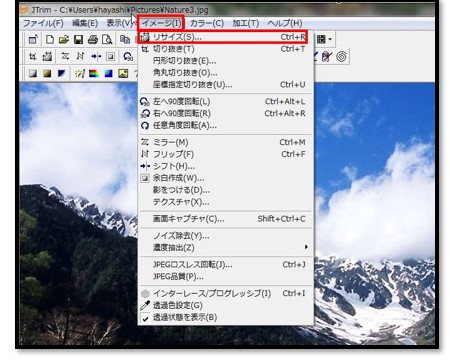Image resolution: width=450 pixels, height=360 pixels.
Task: Select 角丸切り抜き(O)... menu entry
Action: click(x=226, y=73)
